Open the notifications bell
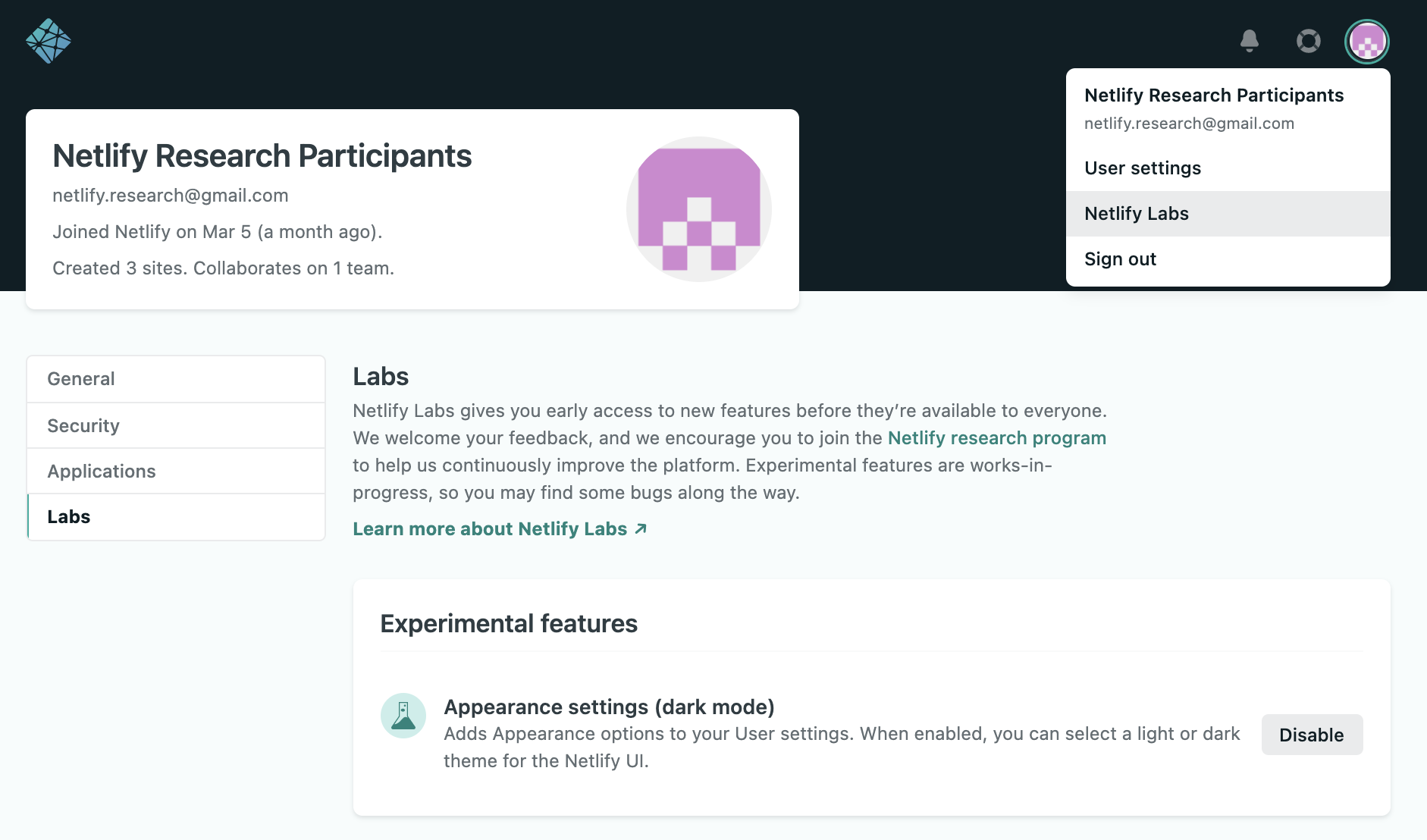 tap(1250, 41)
